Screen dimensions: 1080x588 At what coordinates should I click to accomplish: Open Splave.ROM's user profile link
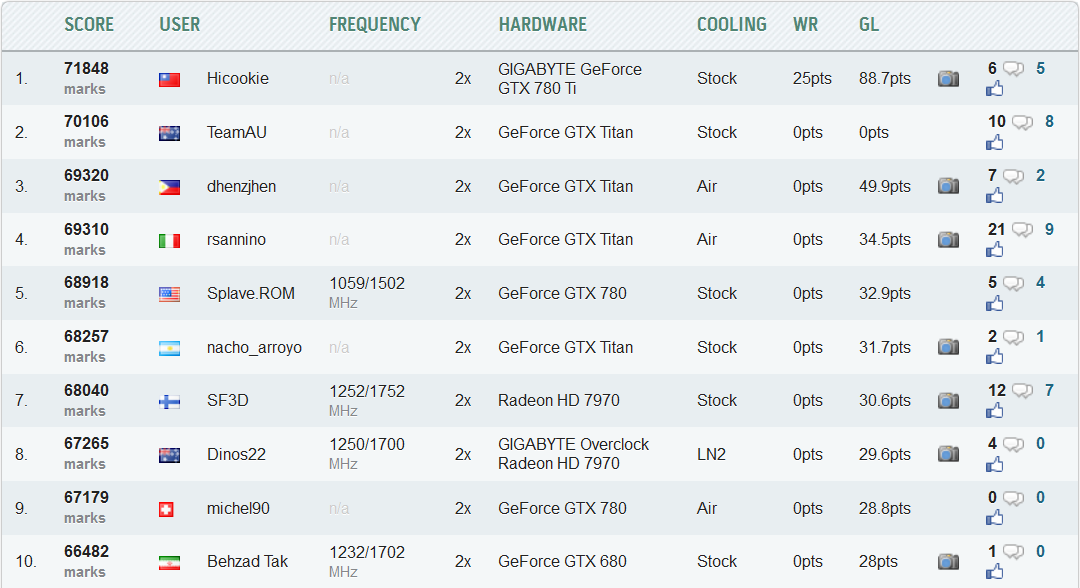(251, 293)
